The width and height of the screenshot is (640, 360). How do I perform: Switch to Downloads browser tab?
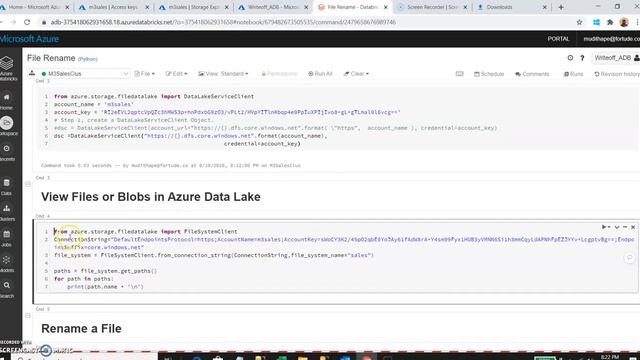[x=512, y=7]
